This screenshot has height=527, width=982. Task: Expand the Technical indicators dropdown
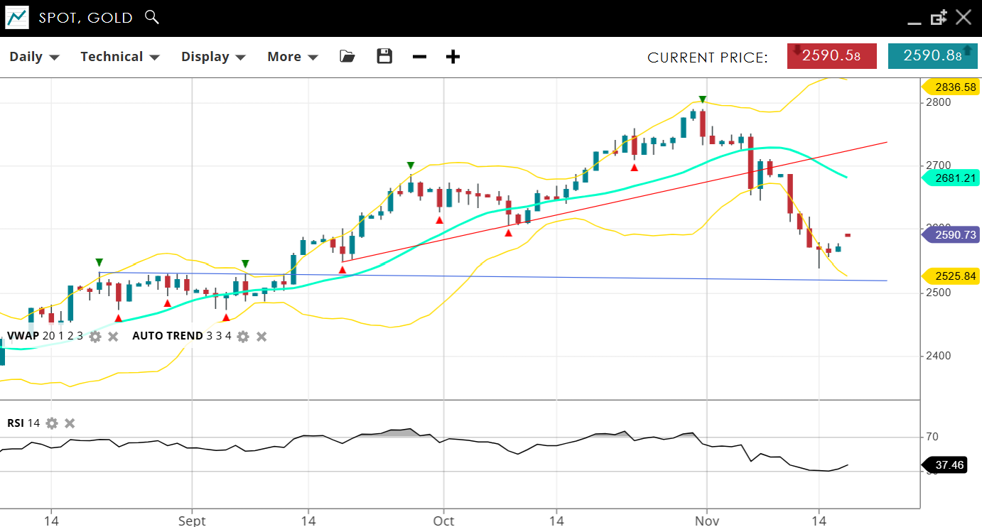pyautogui.click(x=120, y=57)
